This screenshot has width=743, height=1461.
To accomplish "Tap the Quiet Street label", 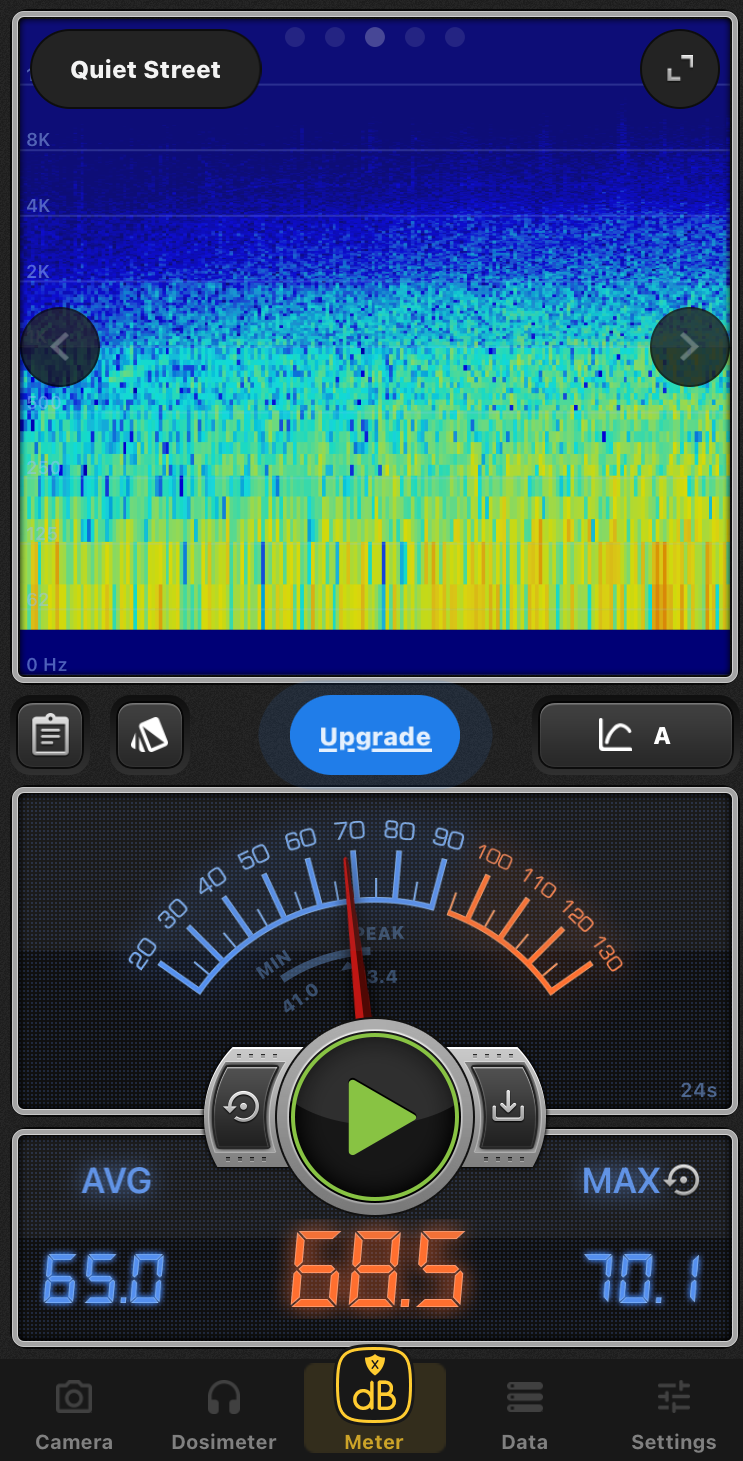I will pos(146,70).
